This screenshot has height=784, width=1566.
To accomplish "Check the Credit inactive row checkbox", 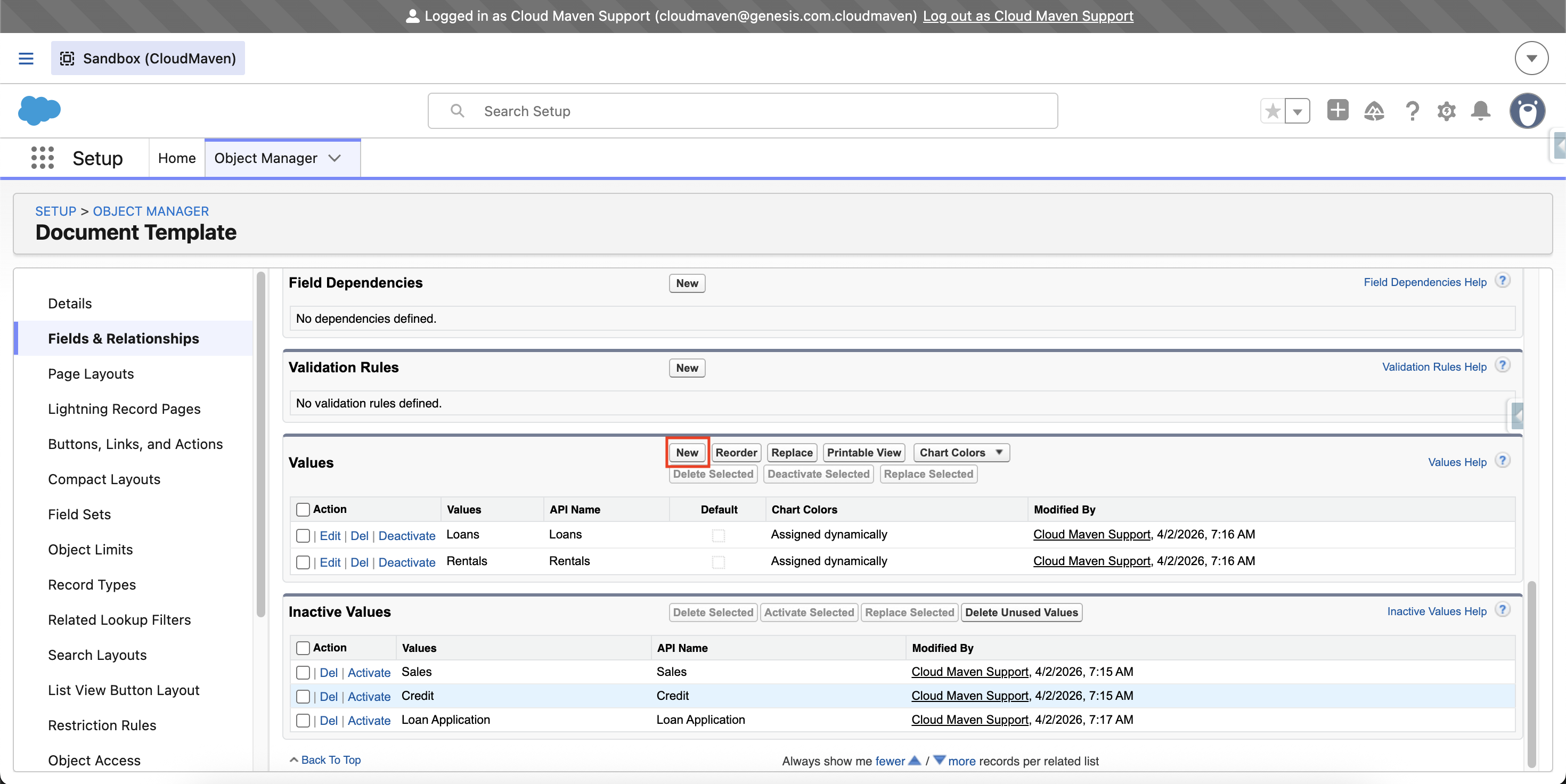I will coord(303,697).
